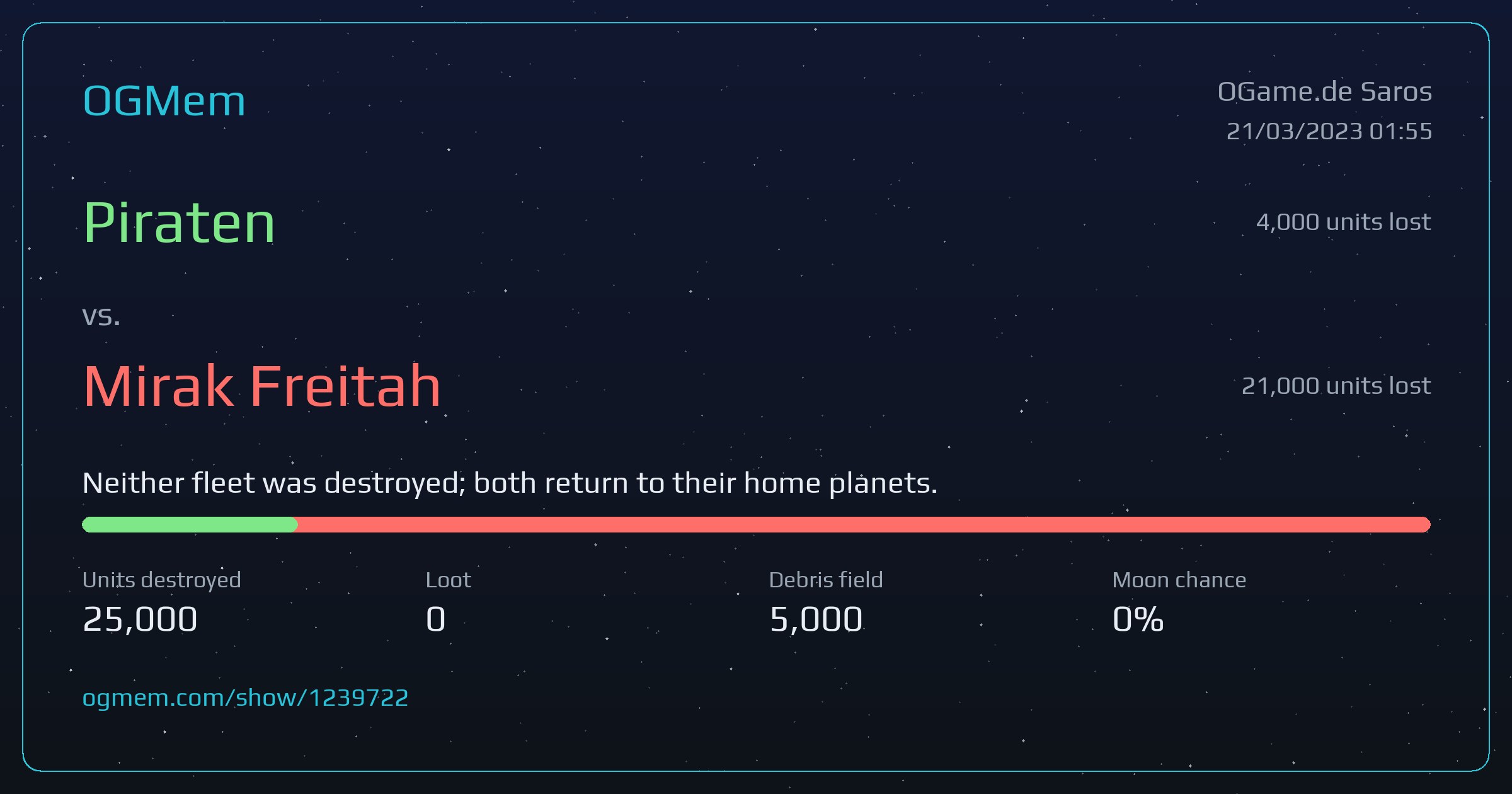Click the 5,000 debris field value

tap(816, 619)
